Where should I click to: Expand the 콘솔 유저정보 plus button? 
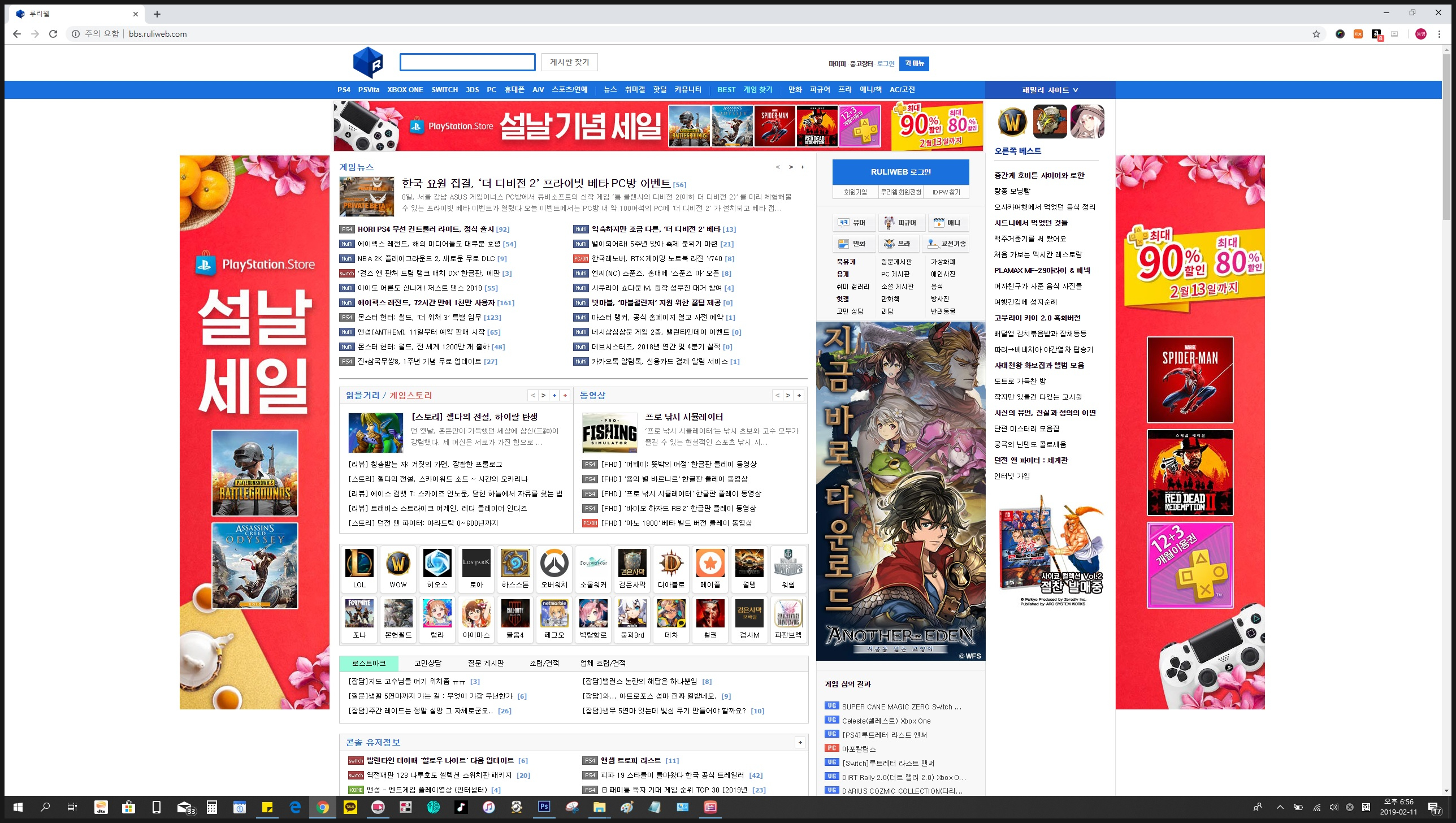(x=800, y=742)
